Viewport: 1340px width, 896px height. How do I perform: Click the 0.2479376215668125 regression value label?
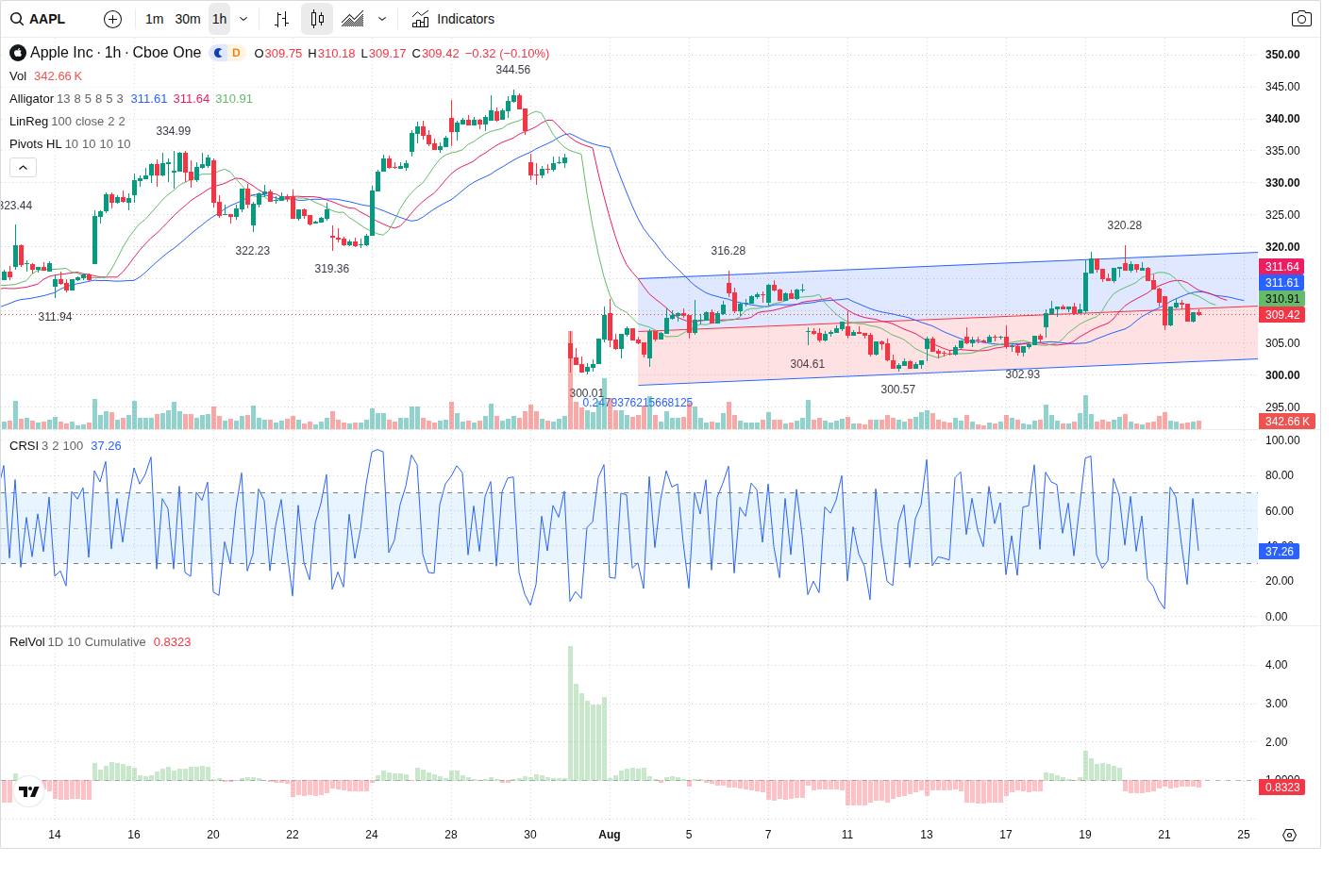coord(637,403)
